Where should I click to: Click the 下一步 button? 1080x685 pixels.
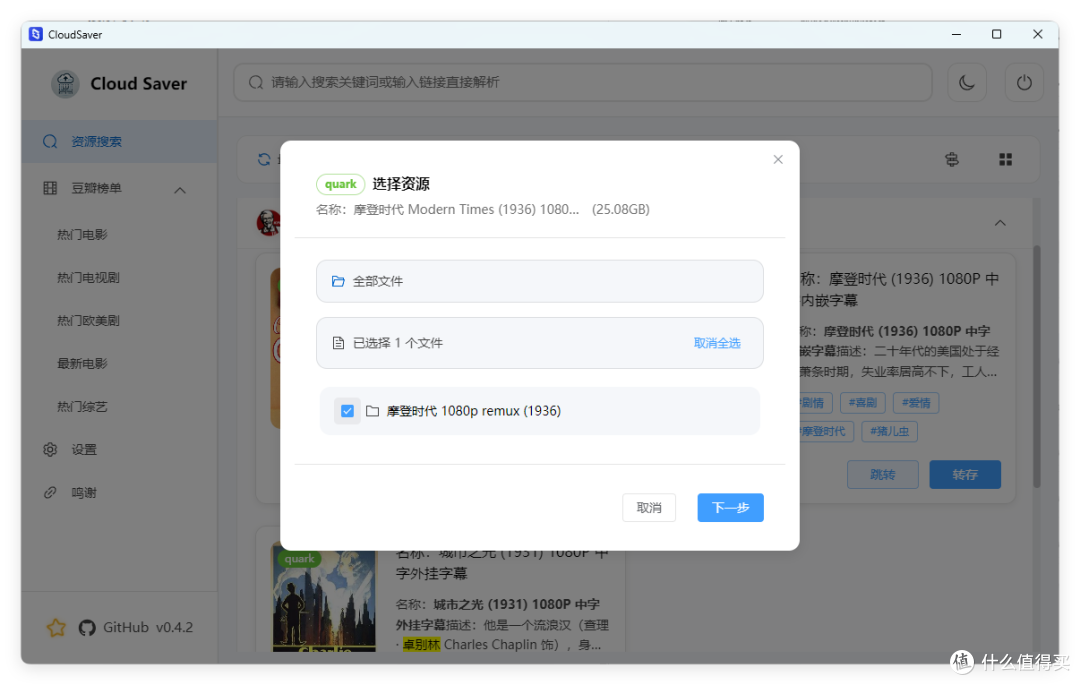click(730, 508)
